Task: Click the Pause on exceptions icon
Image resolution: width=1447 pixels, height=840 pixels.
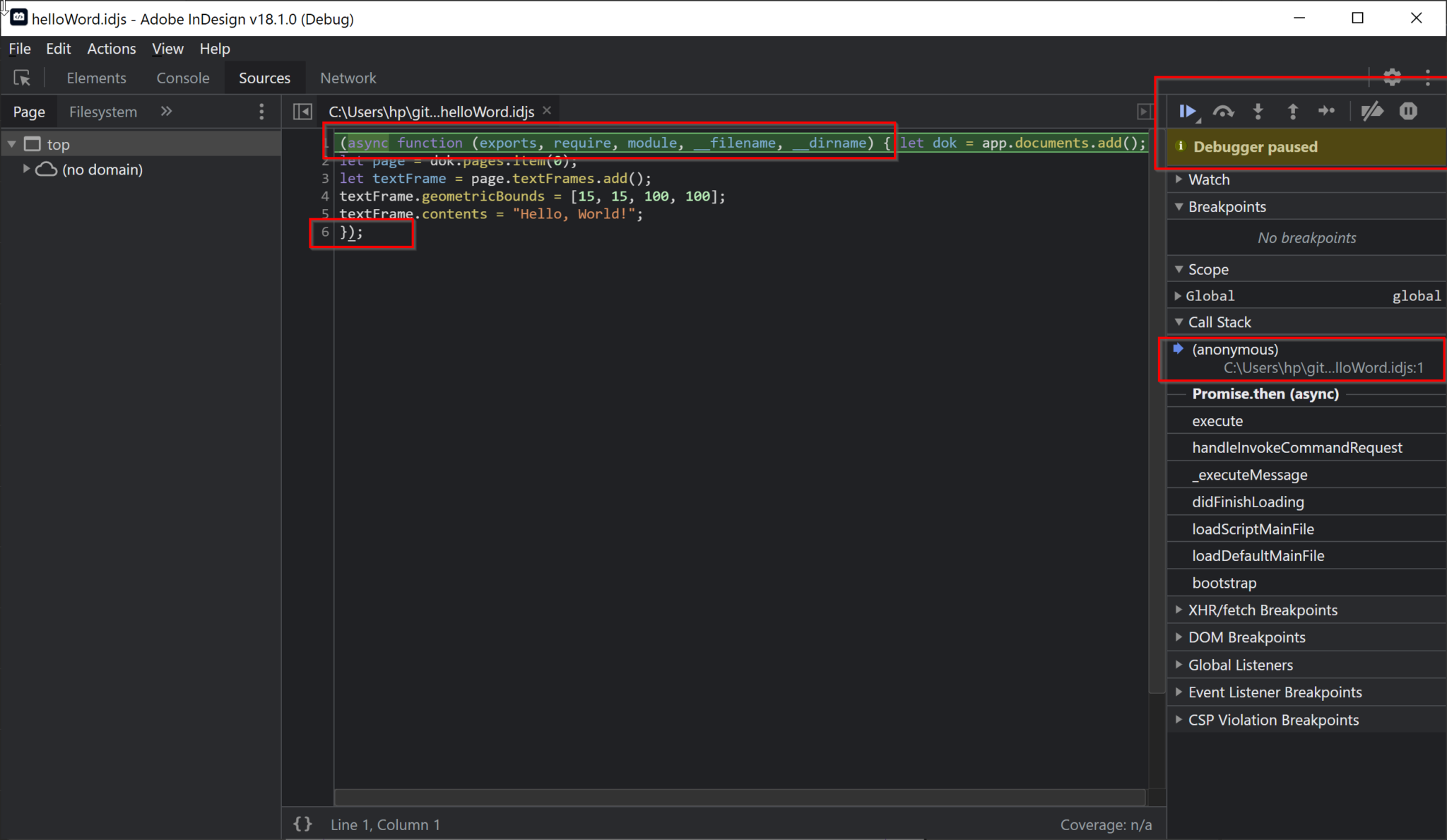Action: (1408, 110)
